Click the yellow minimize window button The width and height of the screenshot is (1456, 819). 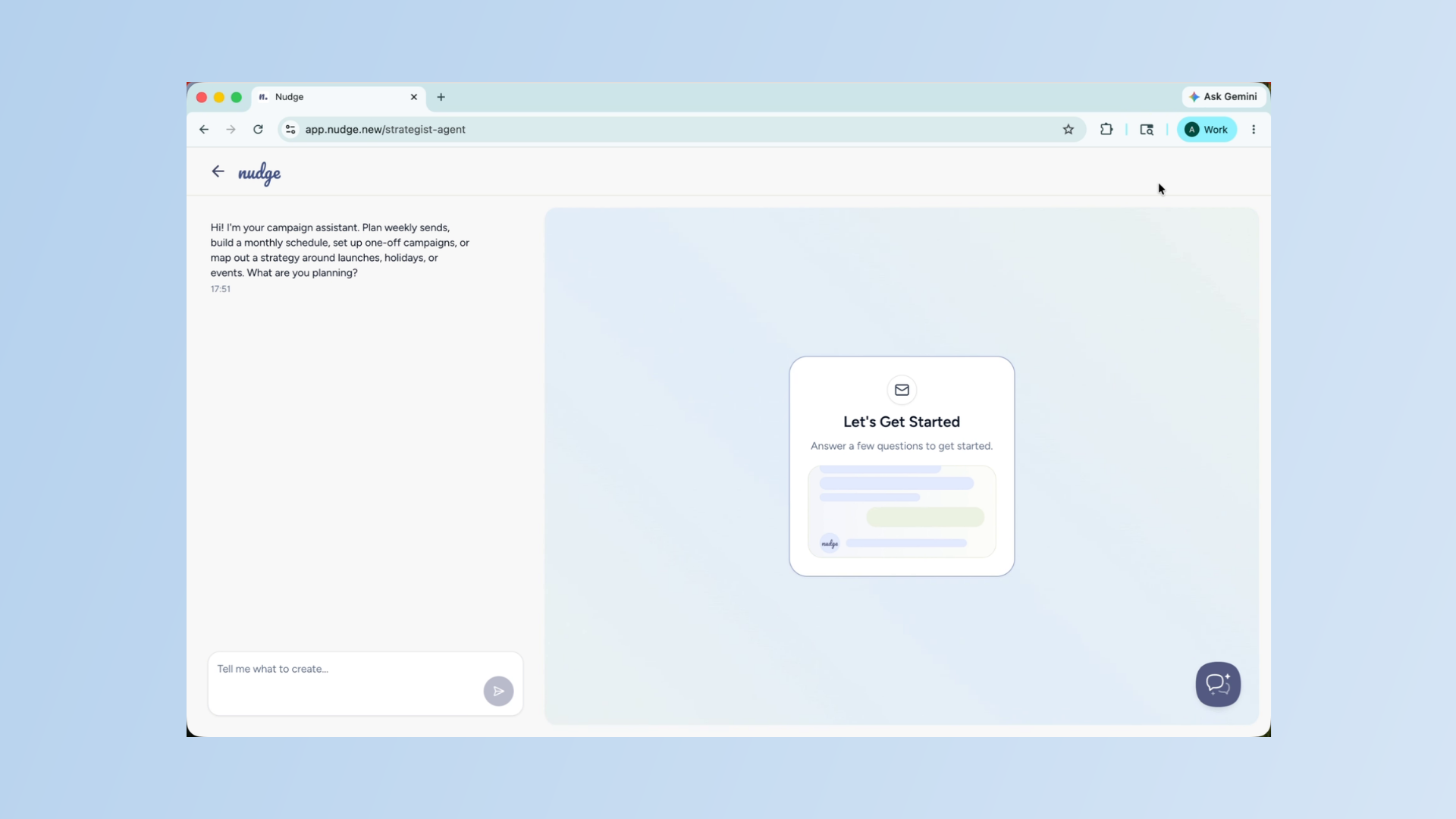click(219, 97)
